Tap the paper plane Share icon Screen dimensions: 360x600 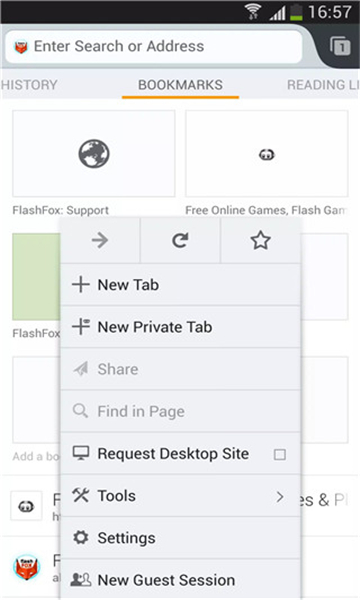[x=81, y=369]
